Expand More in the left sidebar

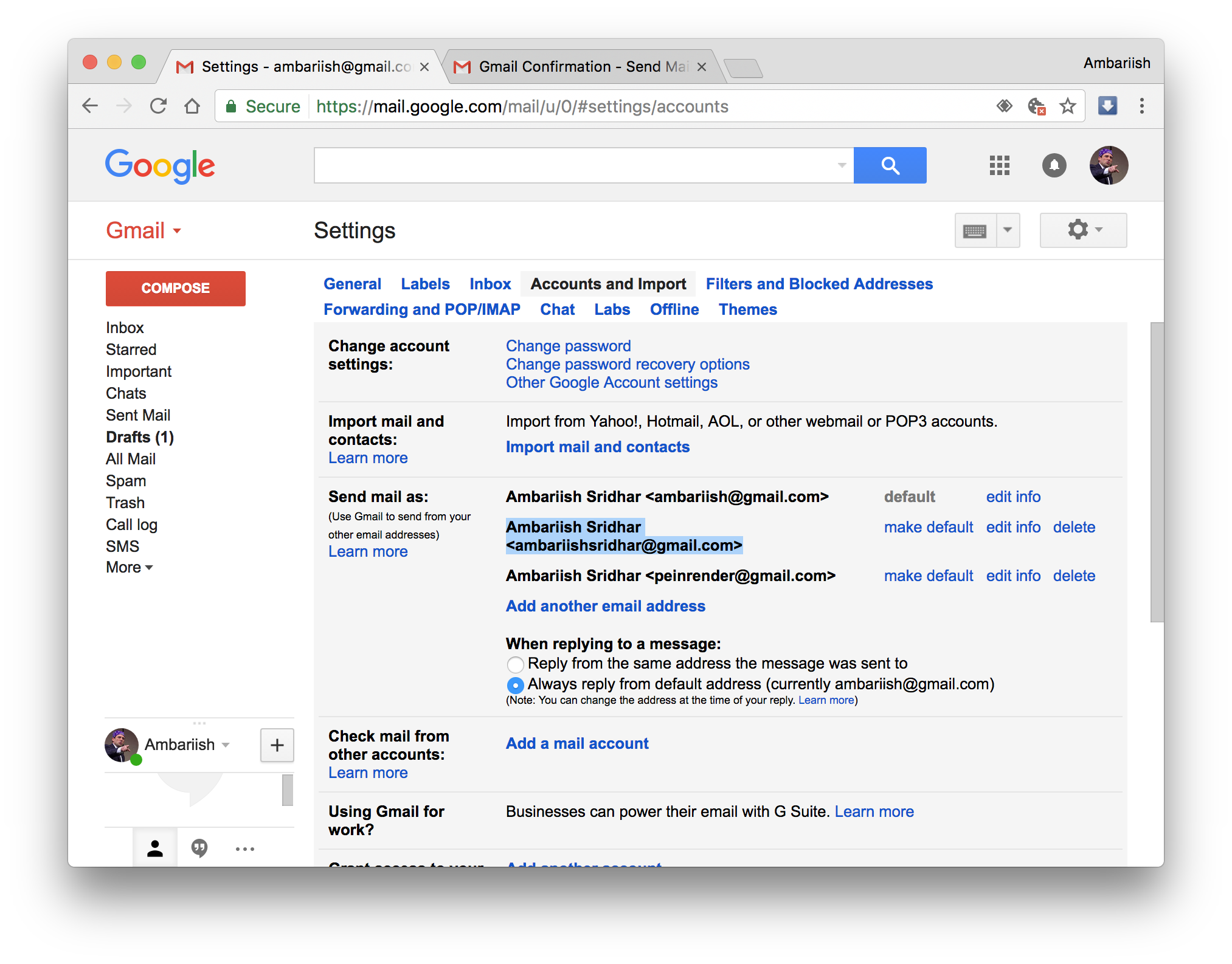click(x=130, y=567)
